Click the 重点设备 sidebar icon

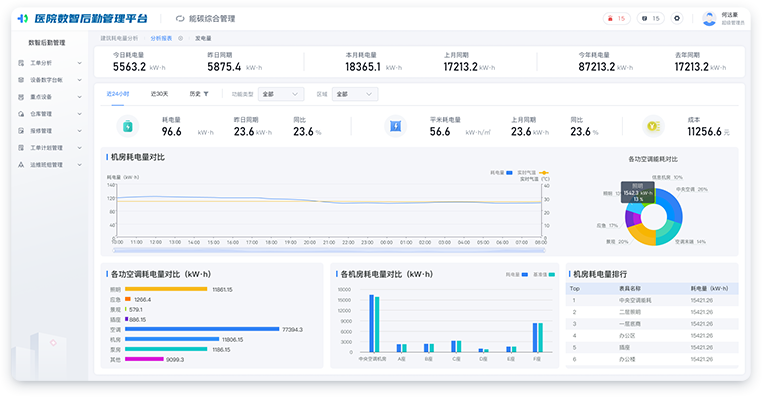(x=21, y=97)
